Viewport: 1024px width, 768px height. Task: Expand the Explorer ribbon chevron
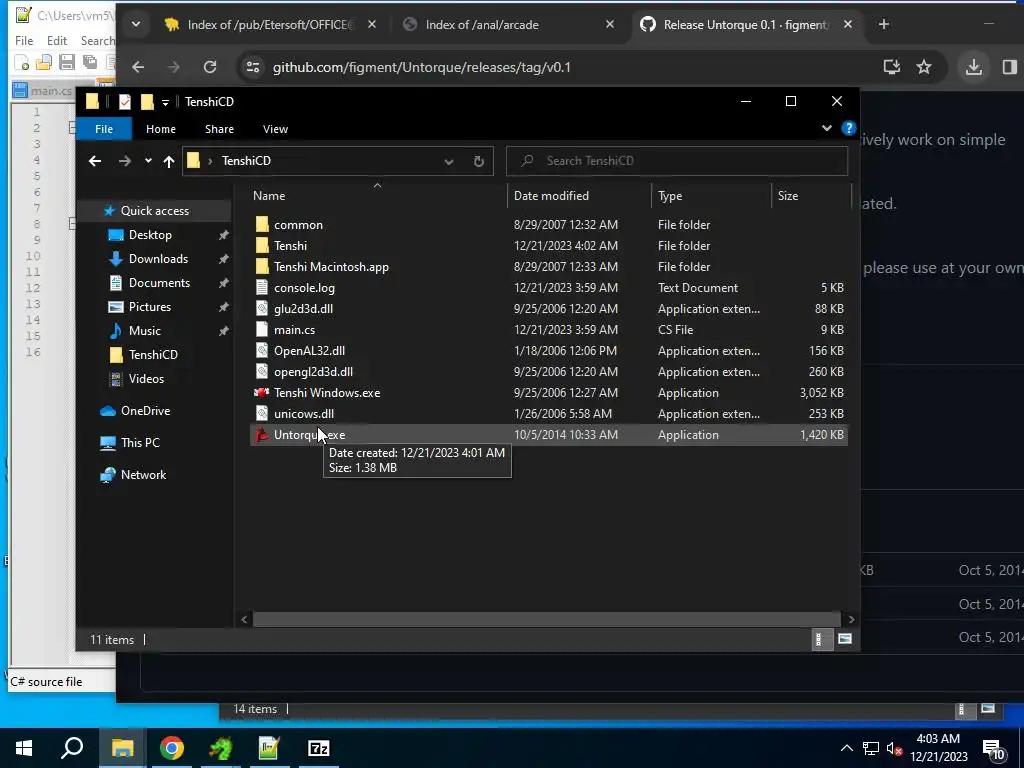click(x=827, y=128)
